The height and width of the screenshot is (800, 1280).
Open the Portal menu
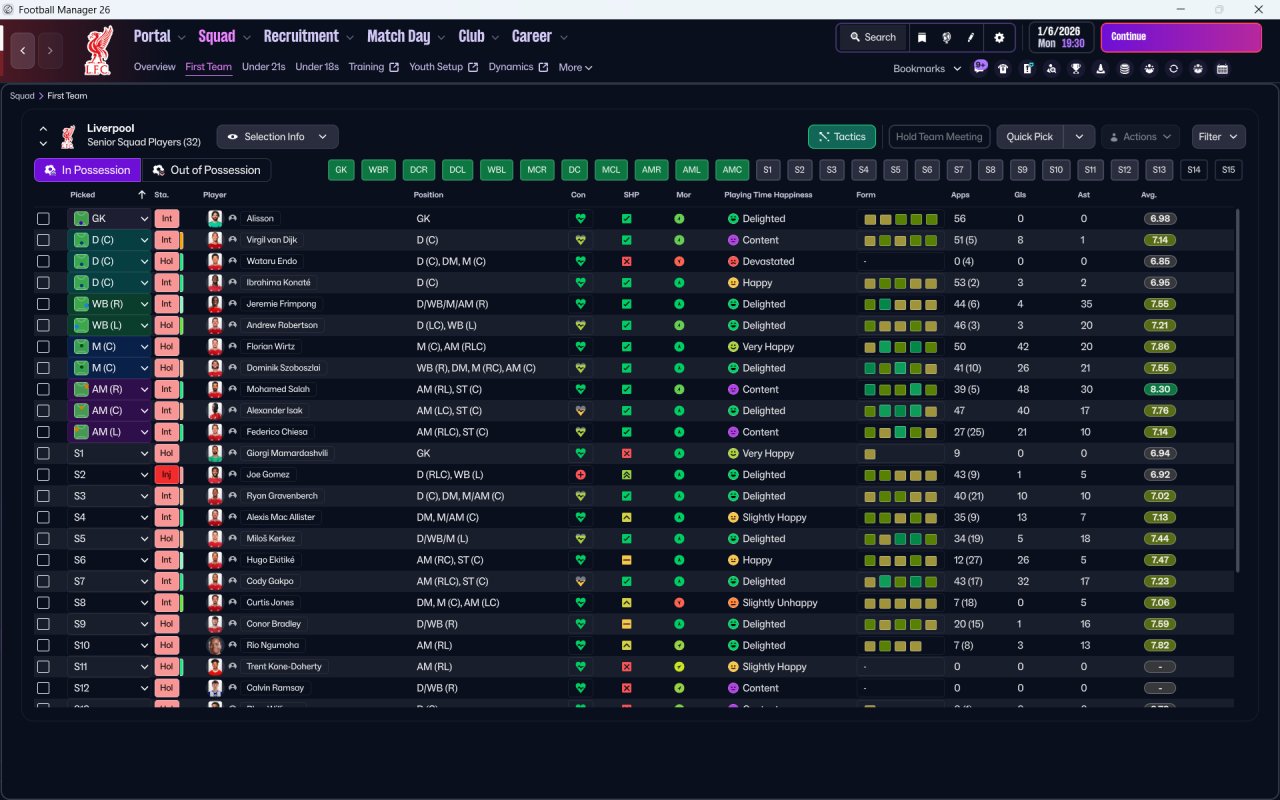tap(159, 37)
